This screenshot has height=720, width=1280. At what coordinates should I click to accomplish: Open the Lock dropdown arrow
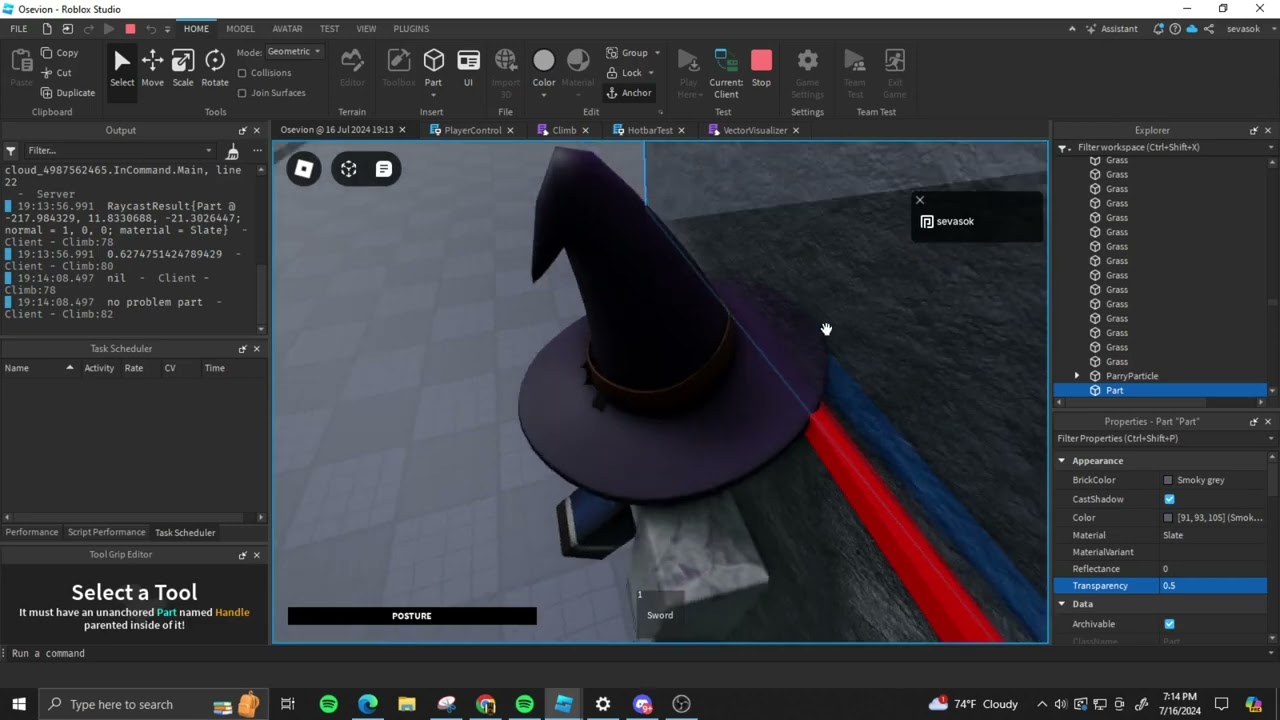click(651, 73)
